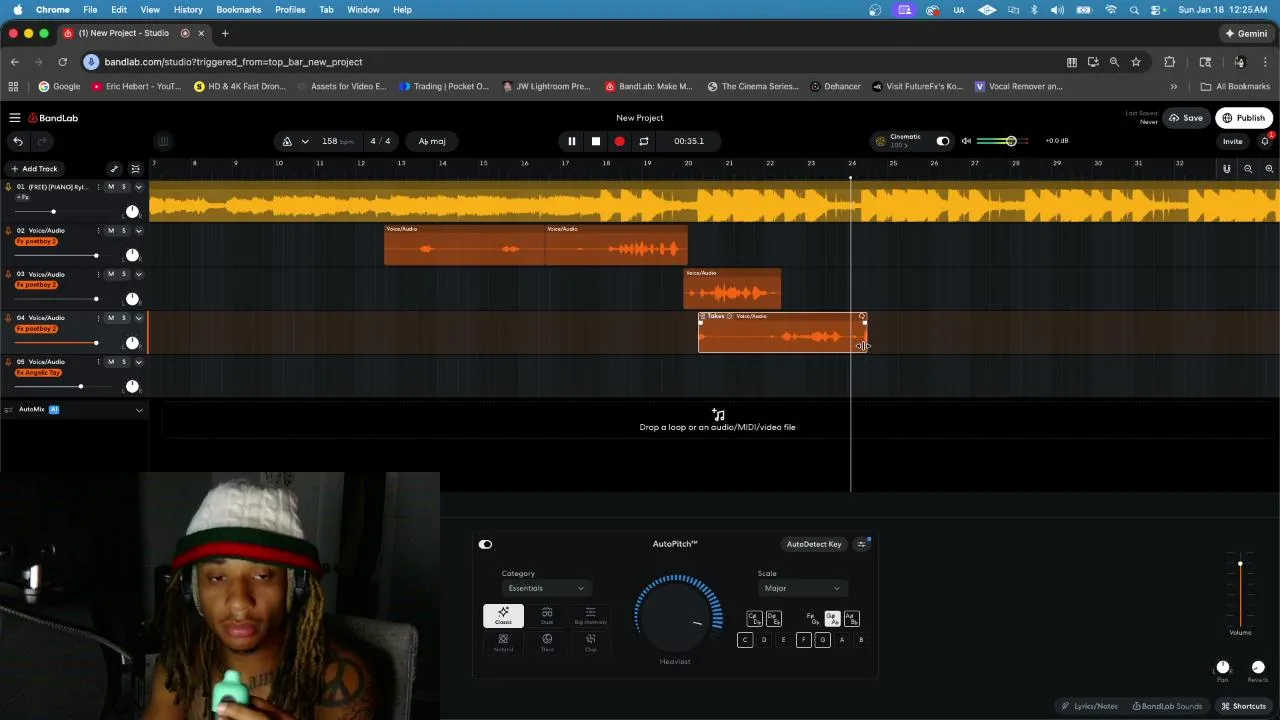Open the notifications bell
This screenshot has width=1280, height=720.
point(1265,141)
